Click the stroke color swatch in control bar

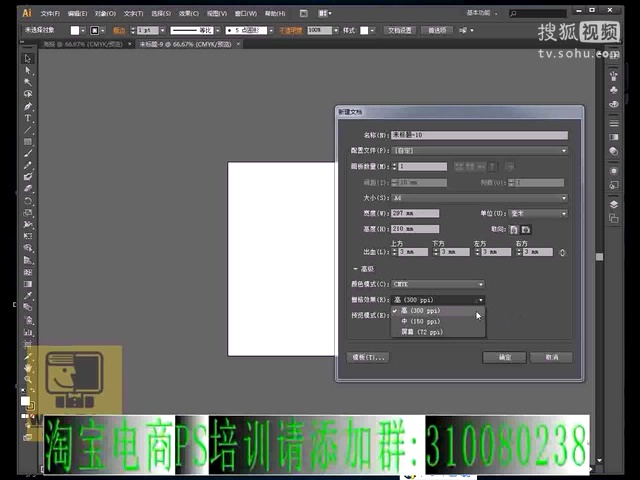coord(94,30)
